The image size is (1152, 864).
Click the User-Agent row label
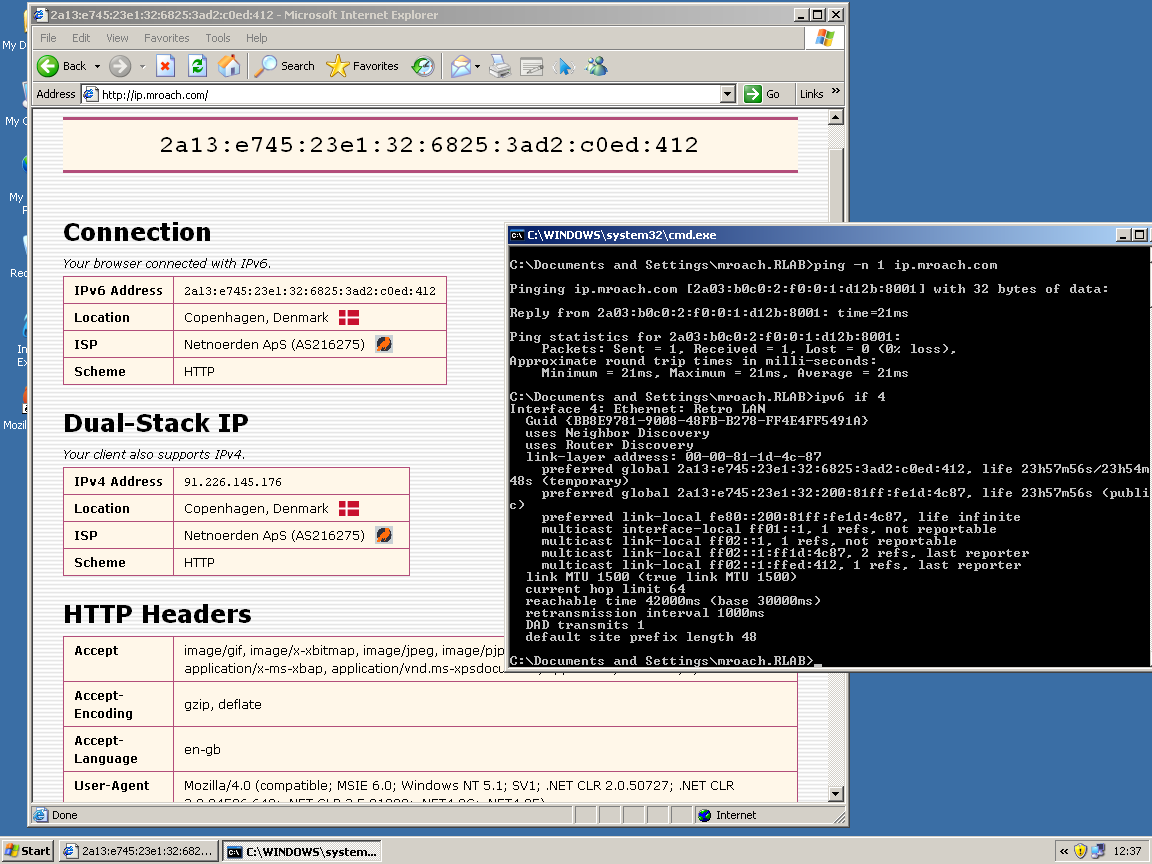(112, 785)
